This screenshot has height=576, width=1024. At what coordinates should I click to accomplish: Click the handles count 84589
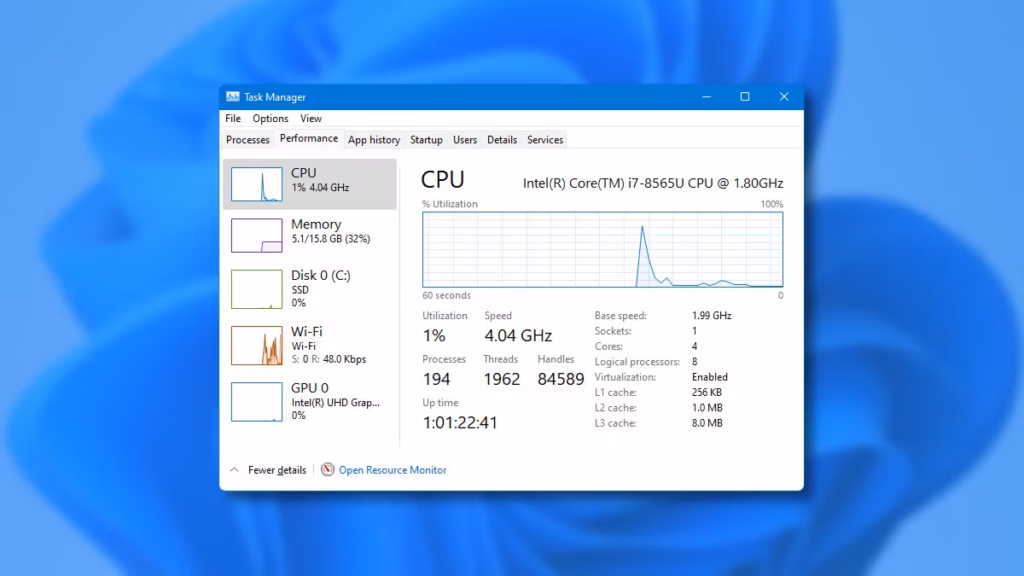[560, 379]
